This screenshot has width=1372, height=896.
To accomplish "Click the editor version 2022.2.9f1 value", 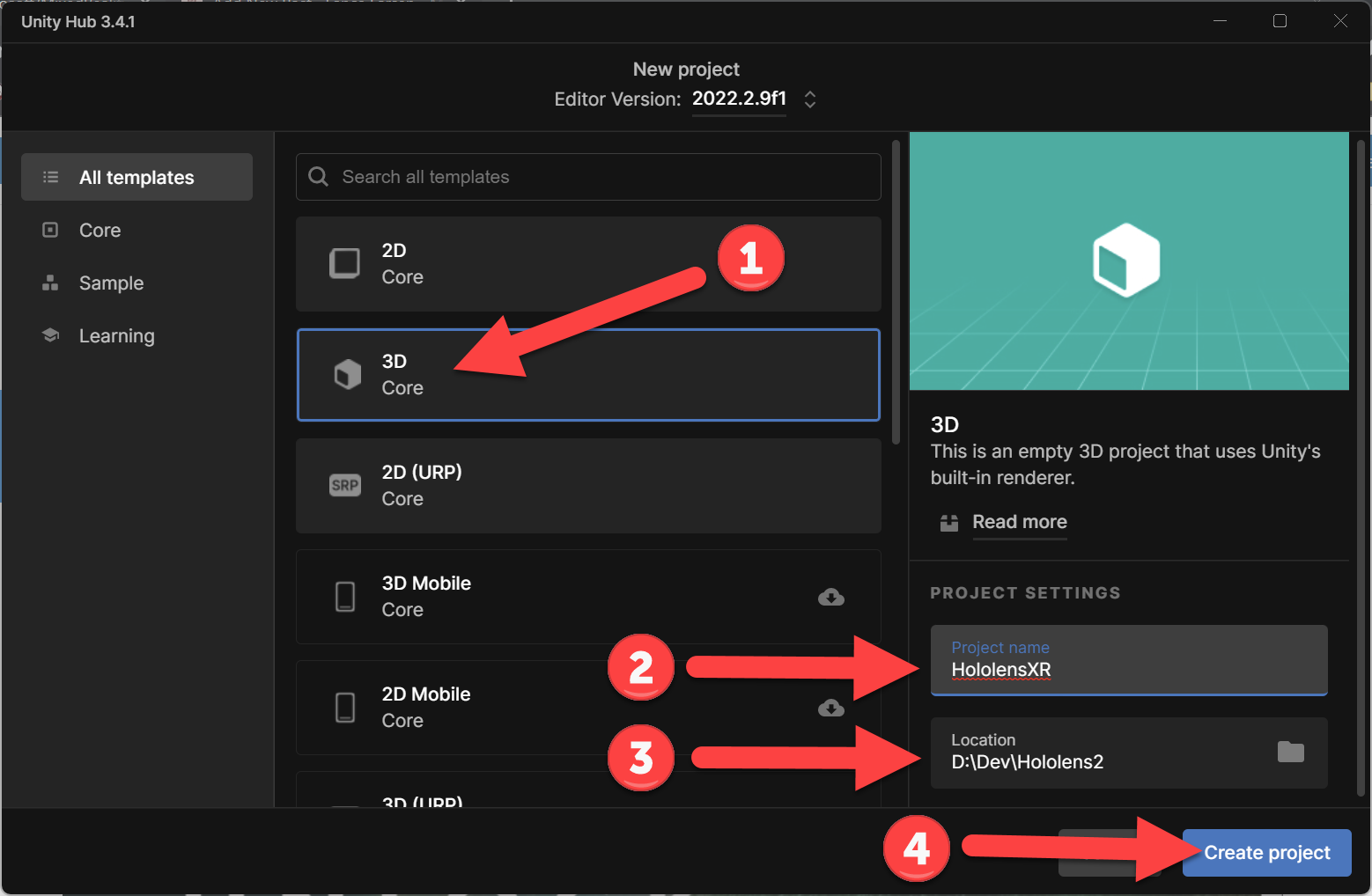I will coord(739,99).
